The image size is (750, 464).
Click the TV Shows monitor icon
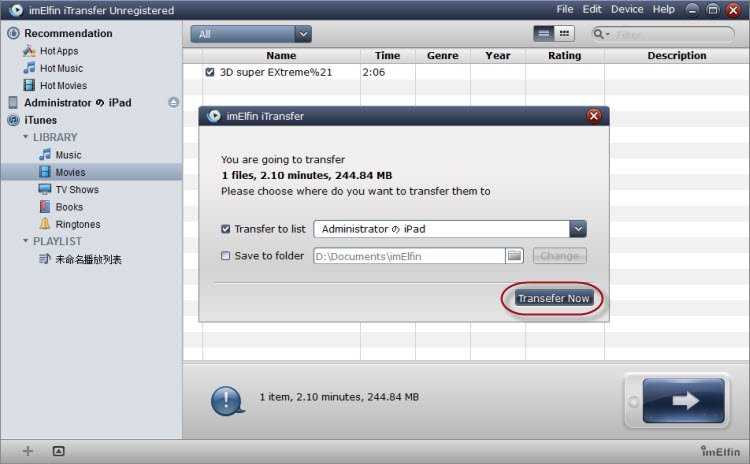point(44,189)
